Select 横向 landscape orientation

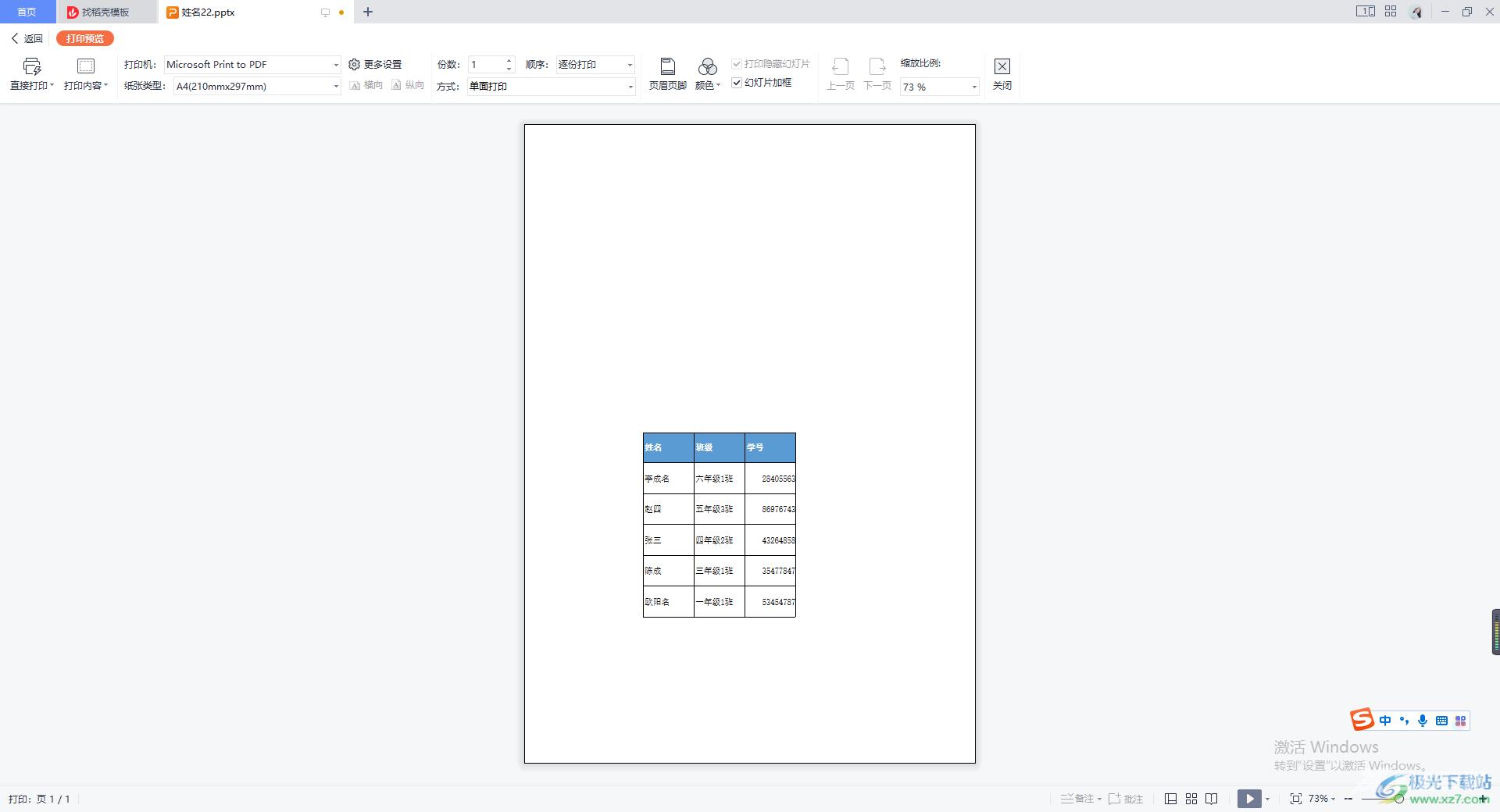366,85
